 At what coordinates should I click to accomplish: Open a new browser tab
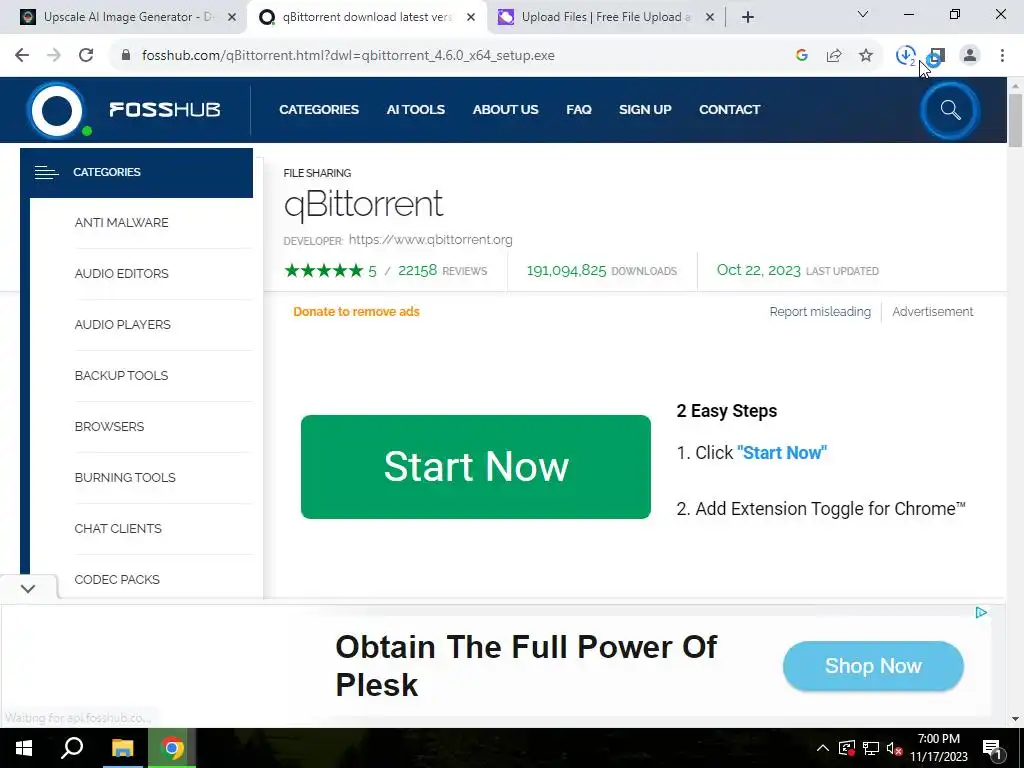click(x=748, y=18)
